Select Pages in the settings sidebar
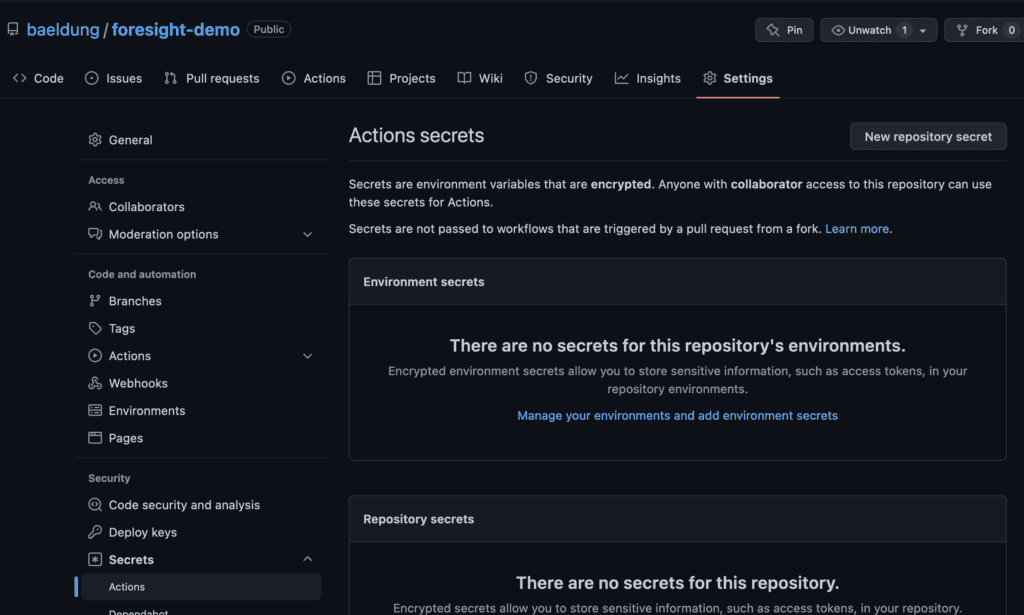The width and height of the screenshot is (1024, 615). [x=126, y=438]
